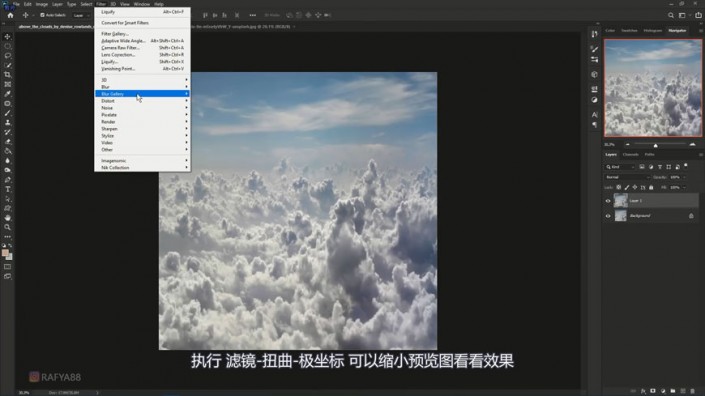Toggle lock transparent pixels
Viewport: 705px width, 396px height.
[619, 187]
